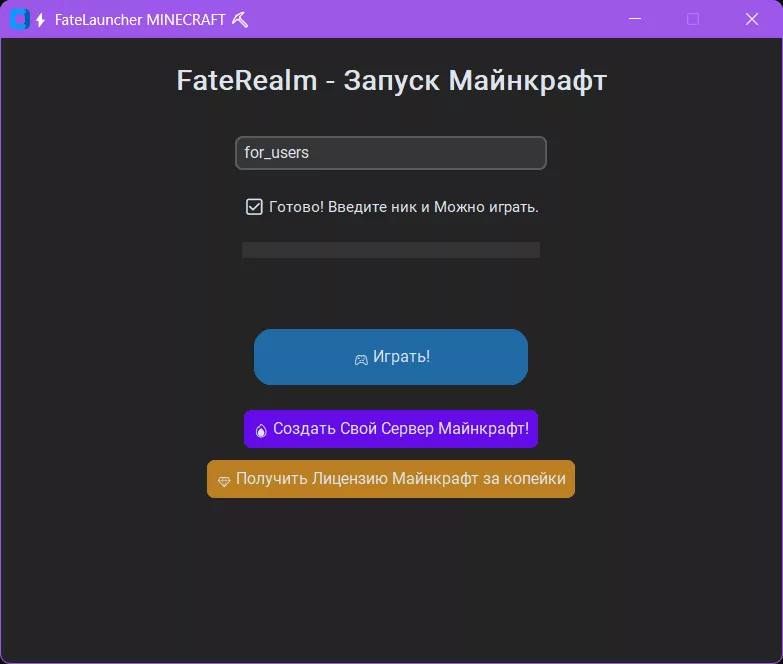Click the lightning bolt icon in title bar

(x=41, y=20)
